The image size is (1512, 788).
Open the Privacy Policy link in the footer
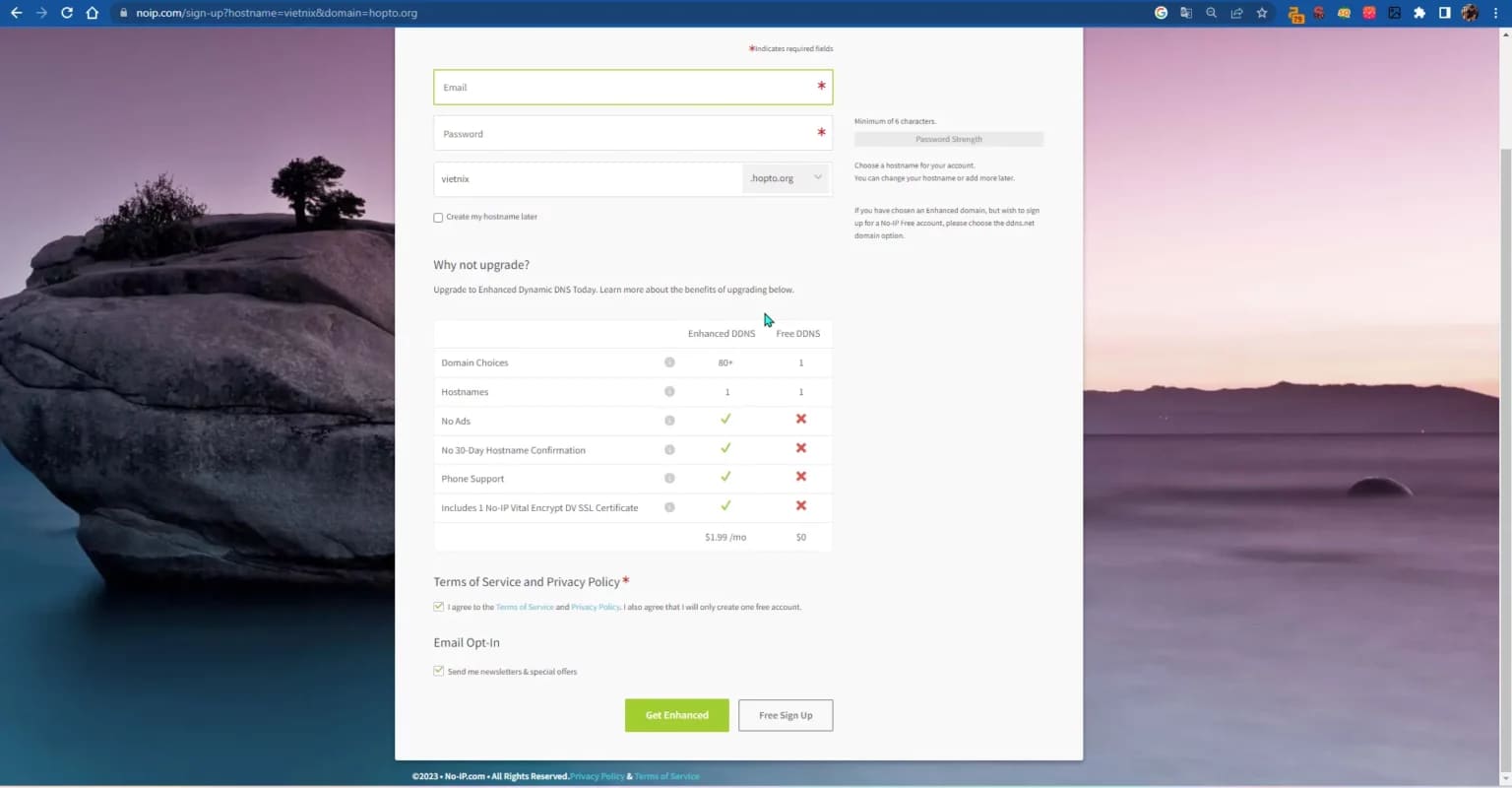(597, 776)
